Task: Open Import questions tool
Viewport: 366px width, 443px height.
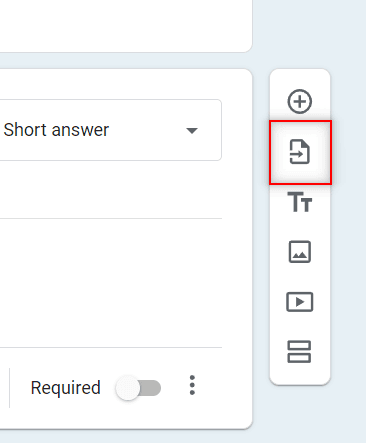Action: (300, 152)
